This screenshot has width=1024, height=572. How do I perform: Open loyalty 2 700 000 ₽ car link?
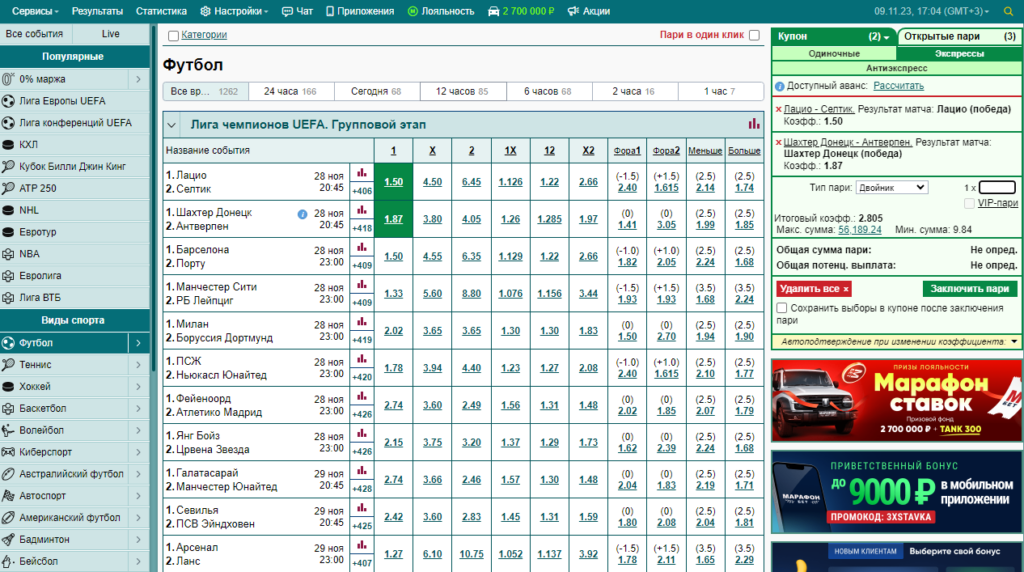click(x=521, y=11)
